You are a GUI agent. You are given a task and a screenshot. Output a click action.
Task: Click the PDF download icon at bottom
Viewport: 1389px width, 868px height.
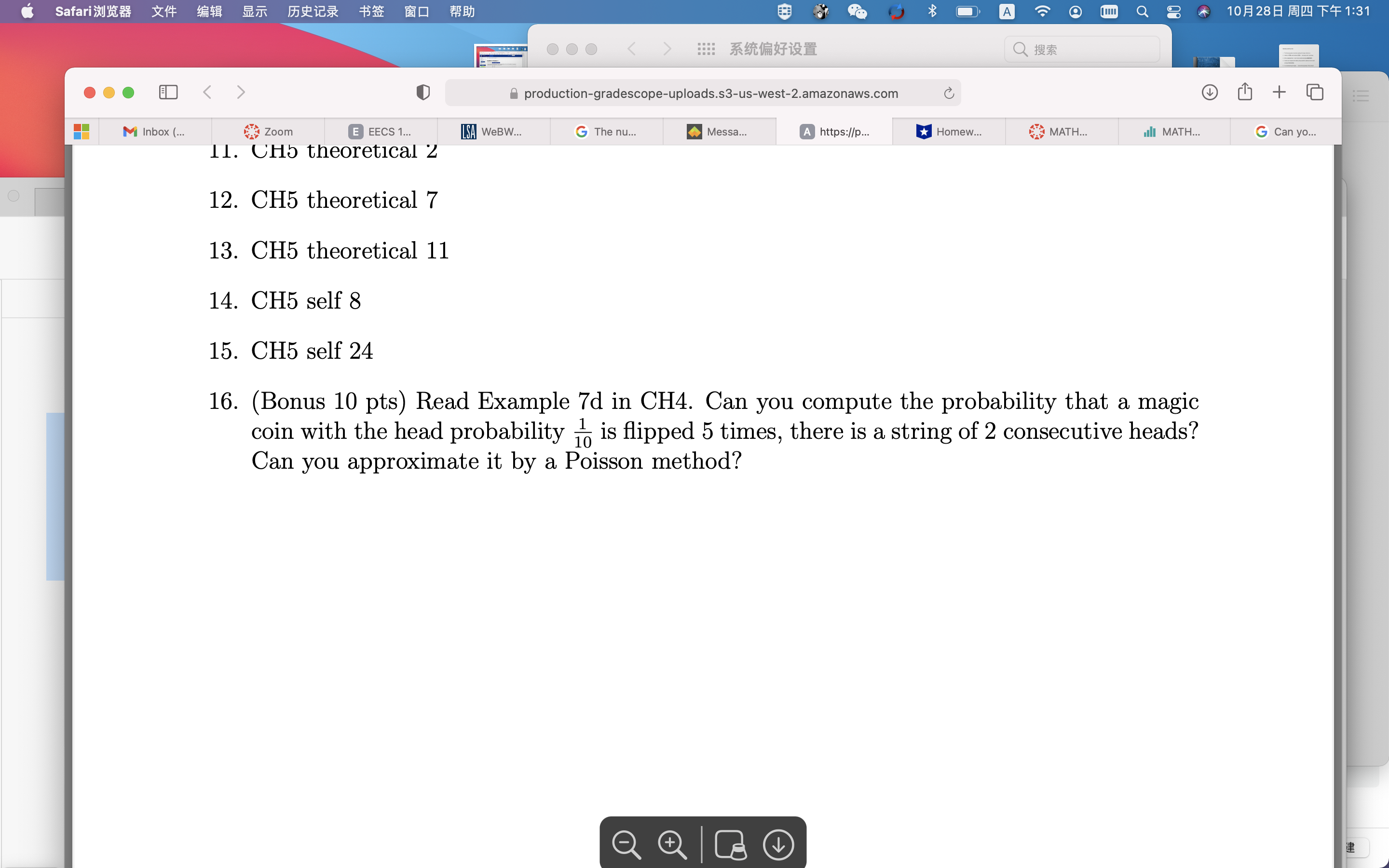779,843
